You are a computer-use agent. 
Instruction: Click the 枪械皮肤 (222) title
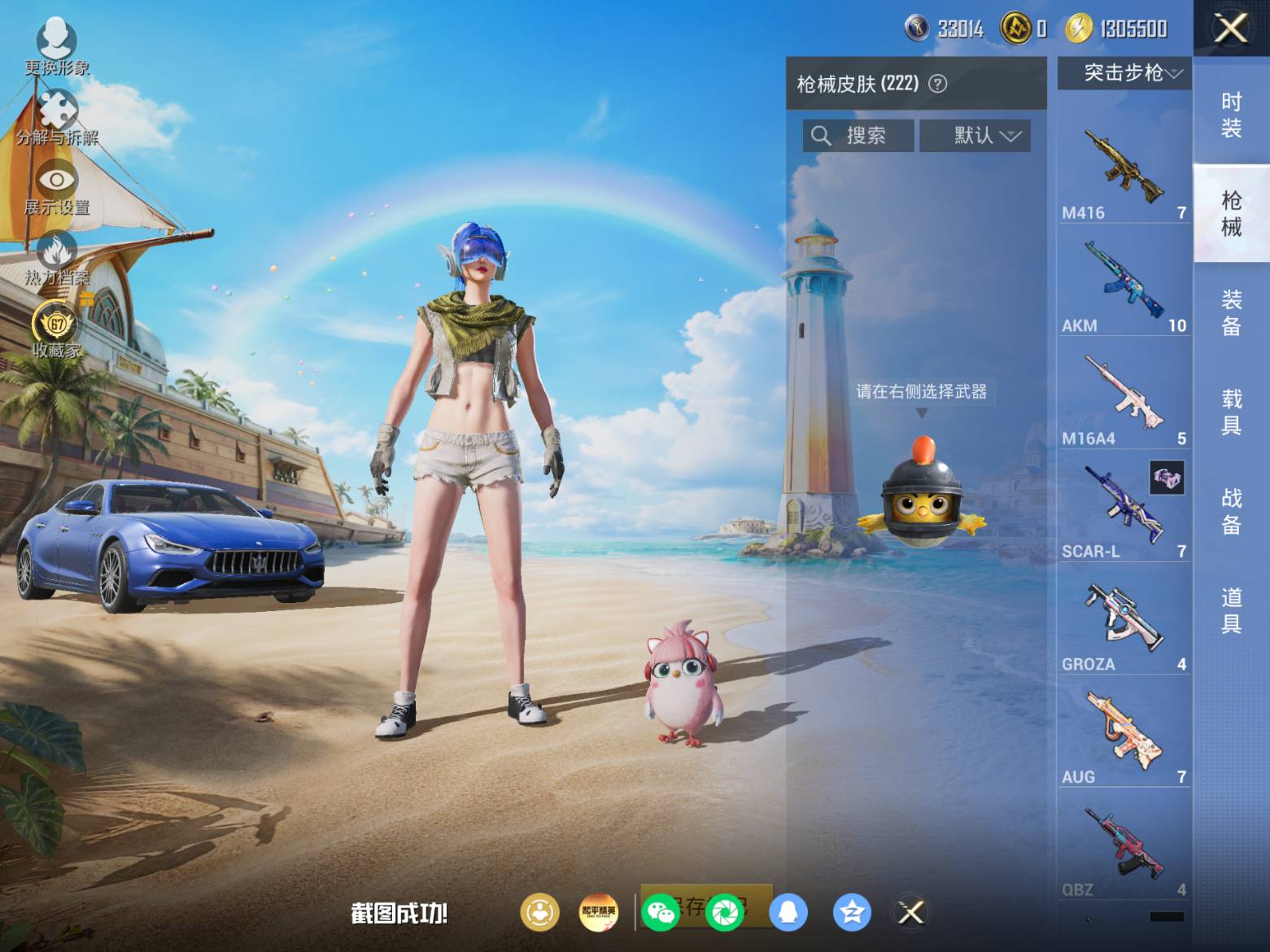(858, 83)
